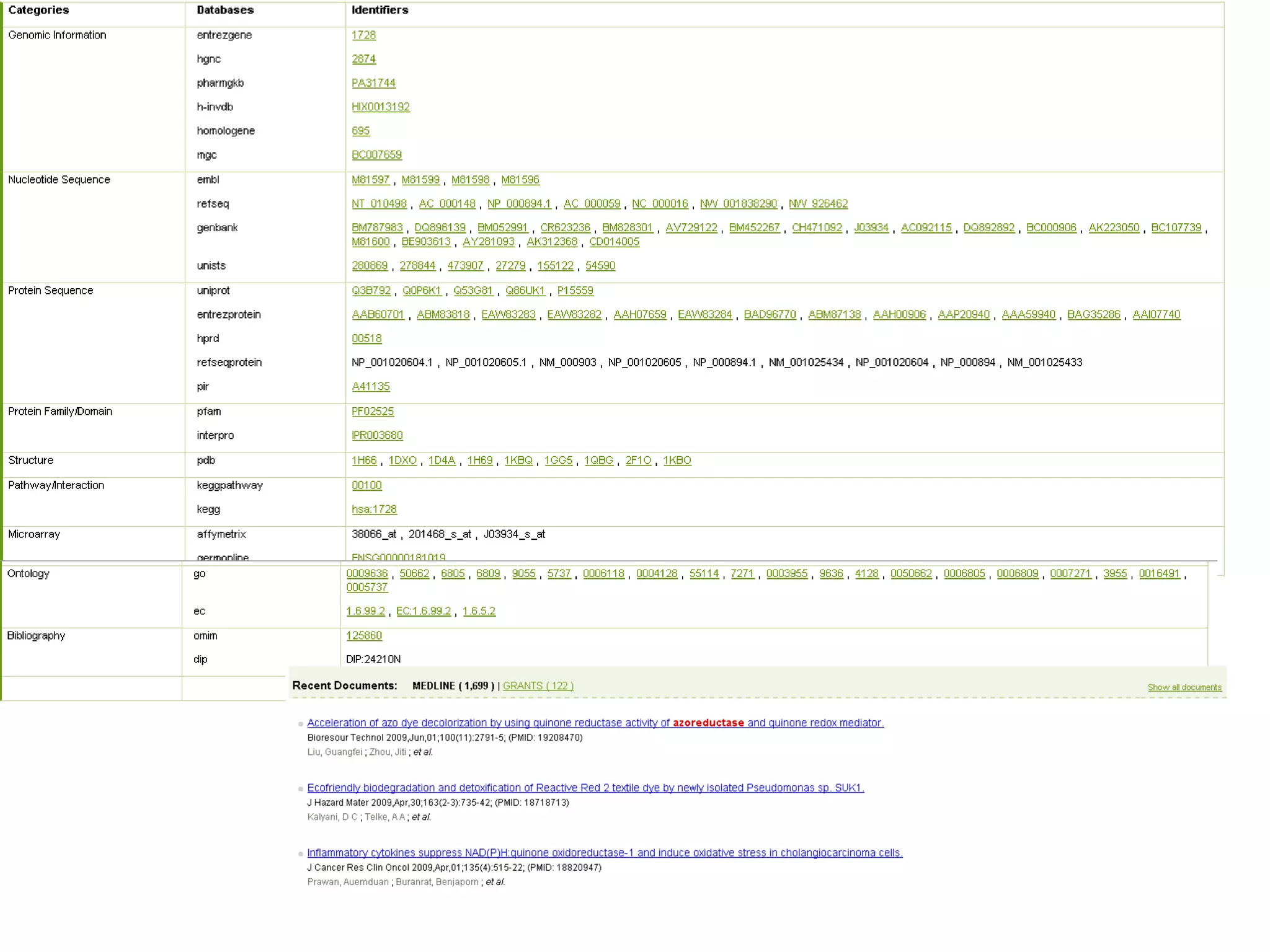Open pdb structure 2F1O
This screenshot has height=952, width=1270.
point(638,461)
